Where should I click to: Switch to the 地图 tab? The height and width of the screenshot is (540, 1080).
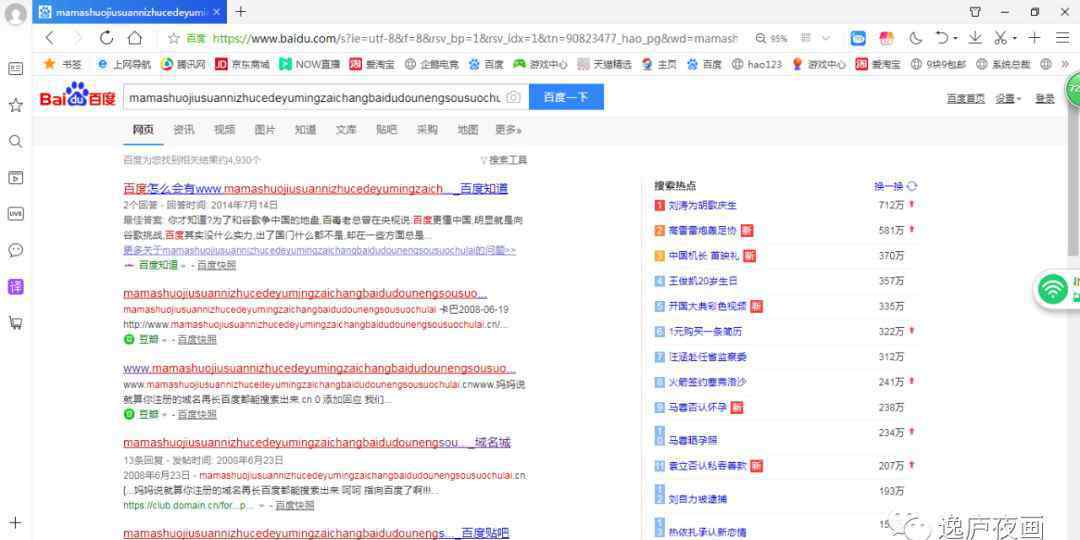pyautogui.click(x=468, y=129)
